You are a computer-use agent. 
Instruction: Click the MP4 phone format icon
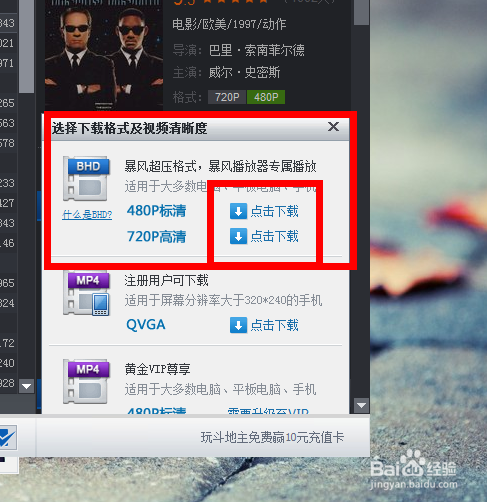point(86,293)
